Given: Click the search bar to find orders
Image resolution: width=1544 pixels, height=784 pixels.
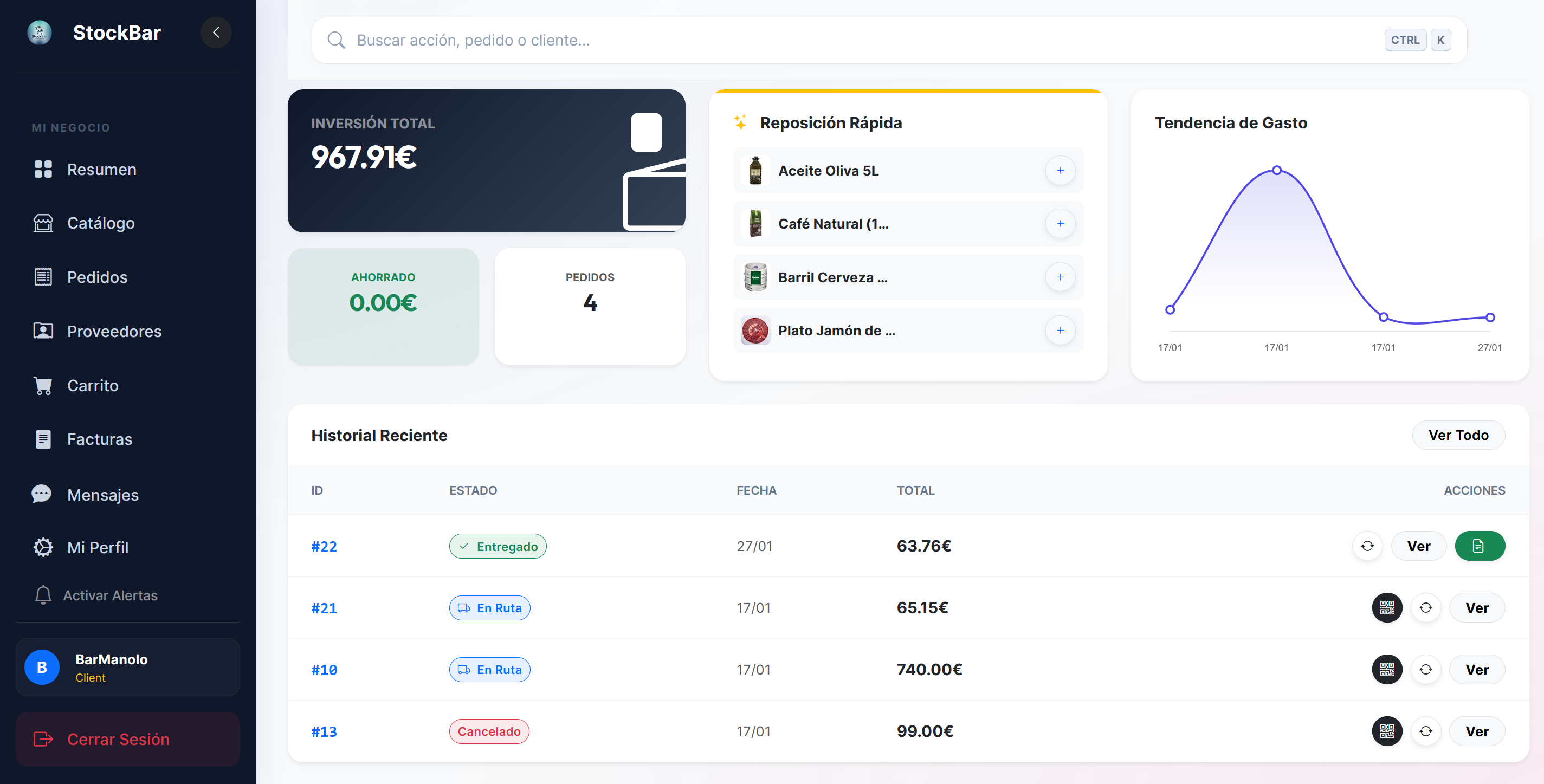Looking at the screenshot, I should (x=719, y=40).
